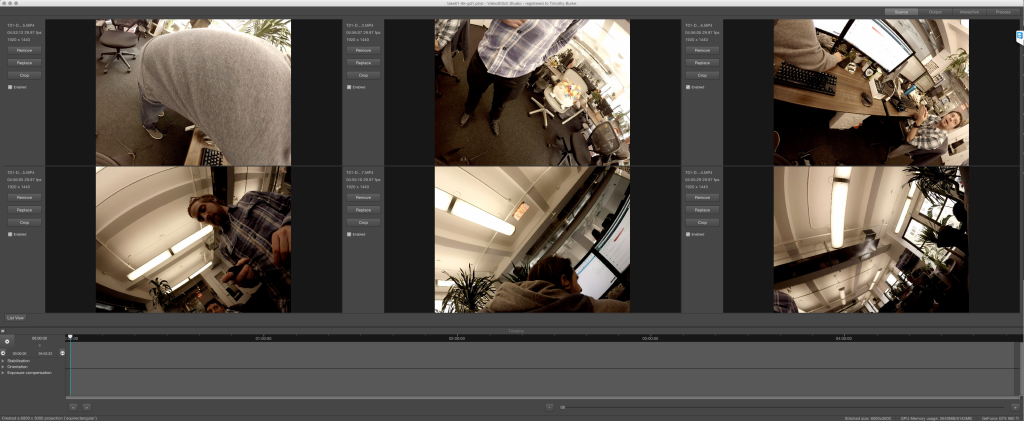Click the keyboard and monitor video thumbnail

point(871,92)
